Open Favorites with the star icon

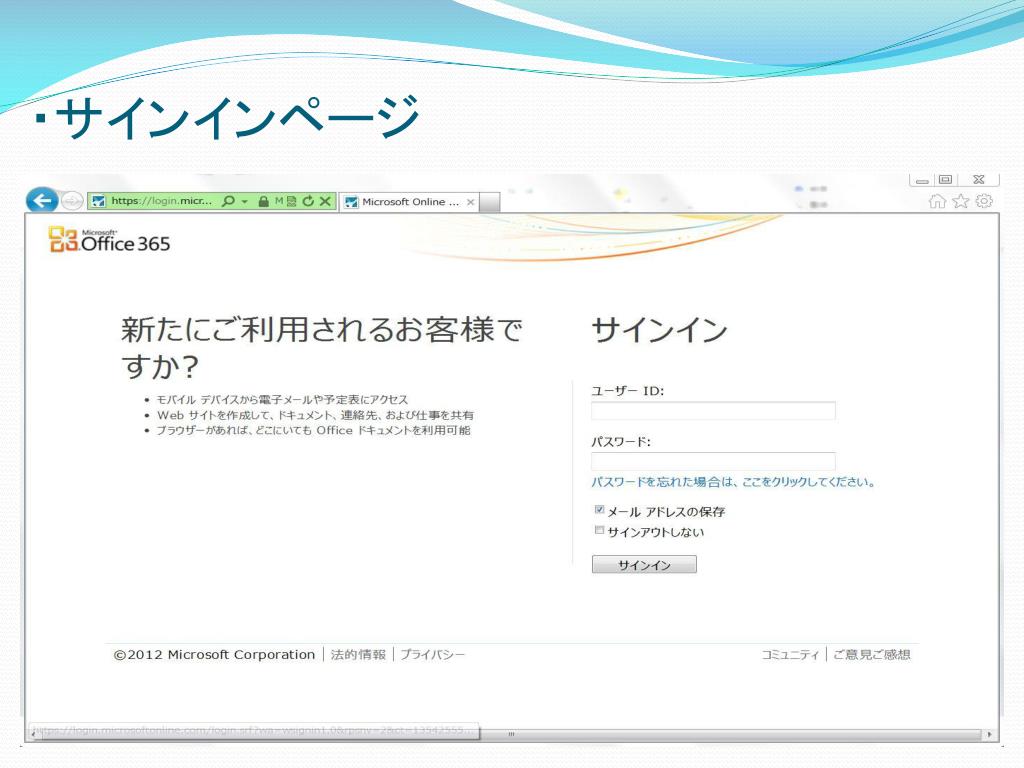tap(960, 201)
